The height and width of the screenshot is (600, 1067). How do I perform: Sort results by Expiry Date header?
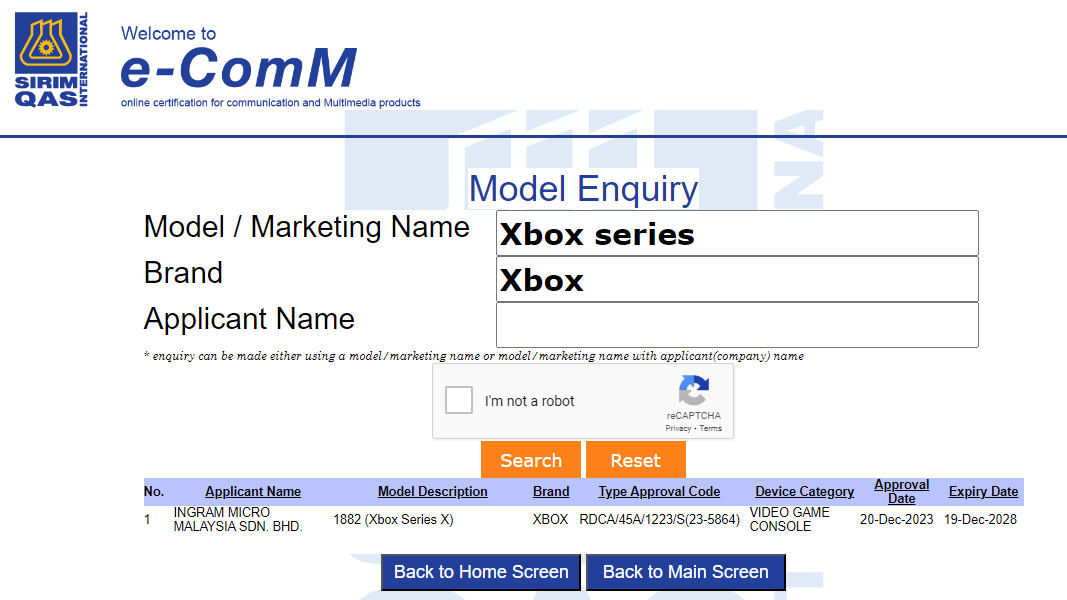point(983,492)
